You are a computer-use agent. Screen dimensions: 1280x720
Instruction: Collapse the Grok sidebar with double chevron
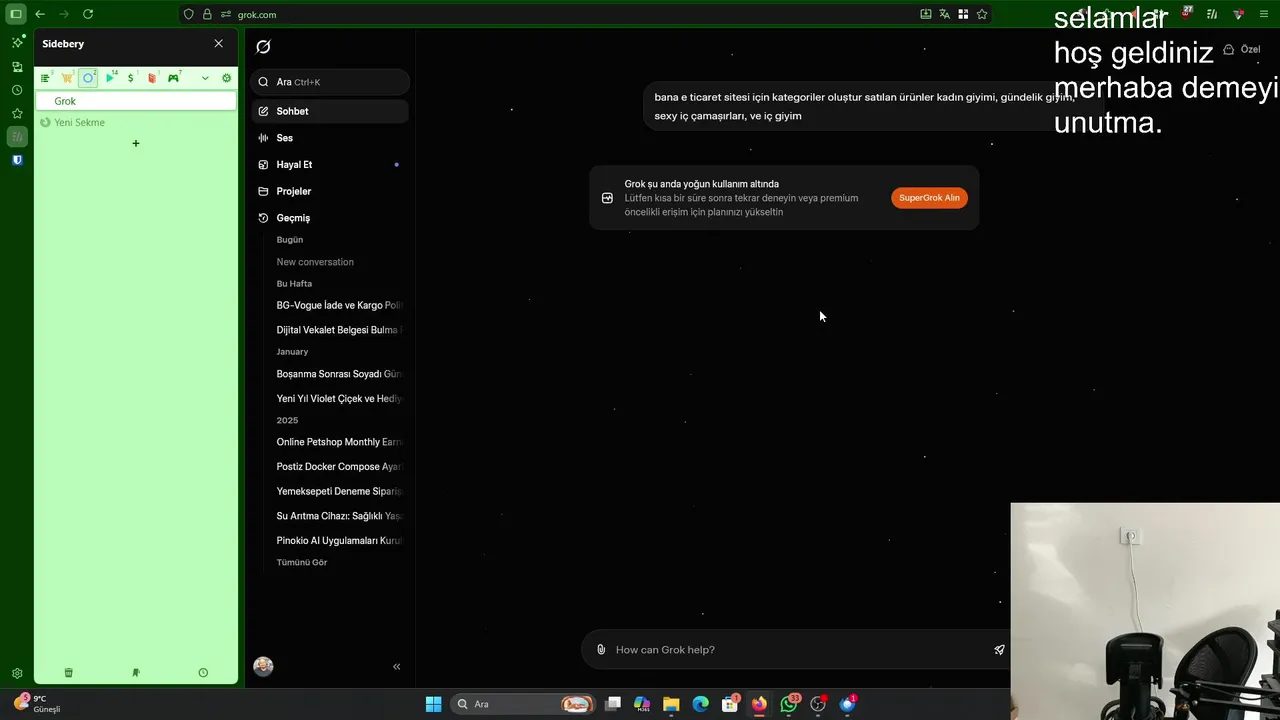pos(396,667)
